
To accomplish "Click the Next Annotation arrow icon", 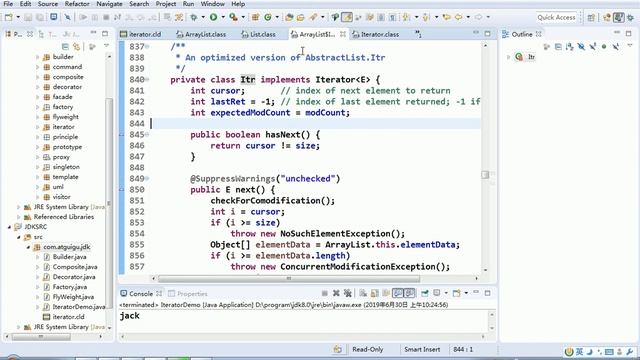I will 407,17.
